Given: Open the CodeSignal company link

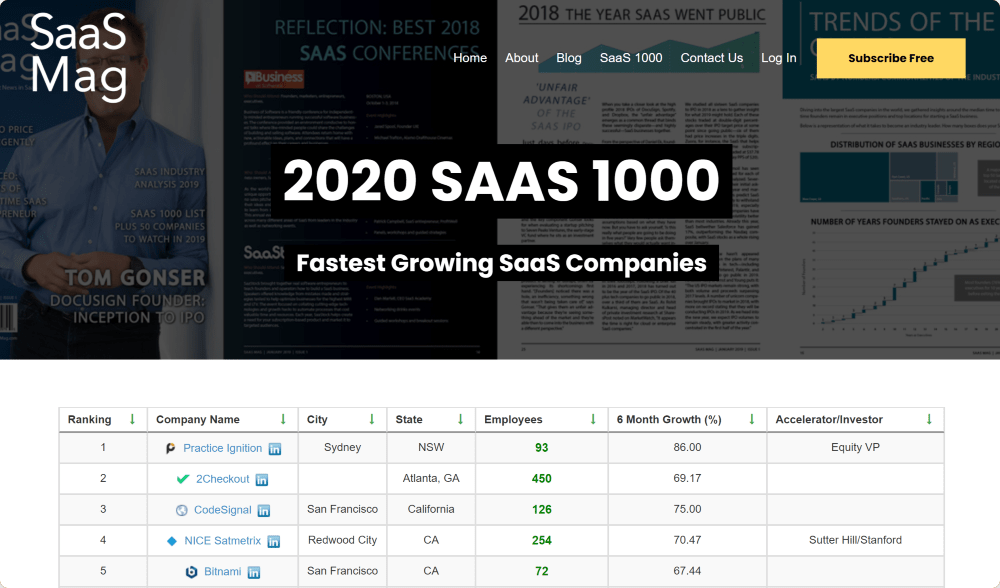Looking at the screenshot, I should [x=223, y=510].
